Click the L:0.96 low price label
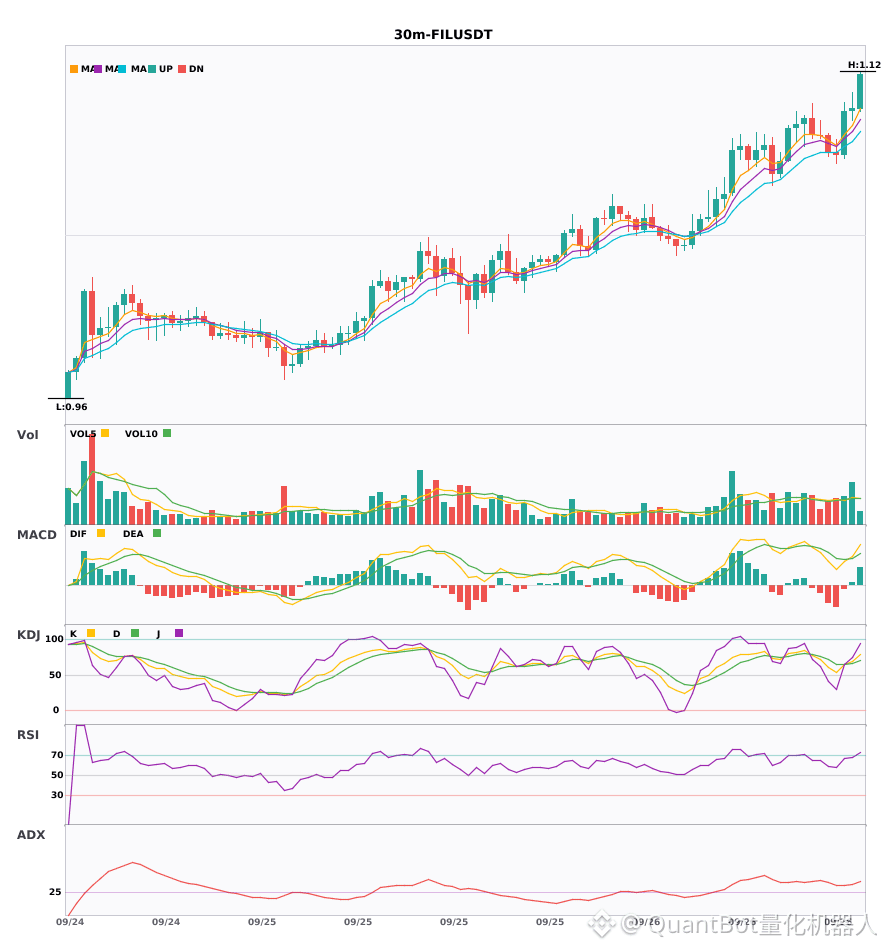Viewport: 885px width, 950px height. click(x=71, y=407)
